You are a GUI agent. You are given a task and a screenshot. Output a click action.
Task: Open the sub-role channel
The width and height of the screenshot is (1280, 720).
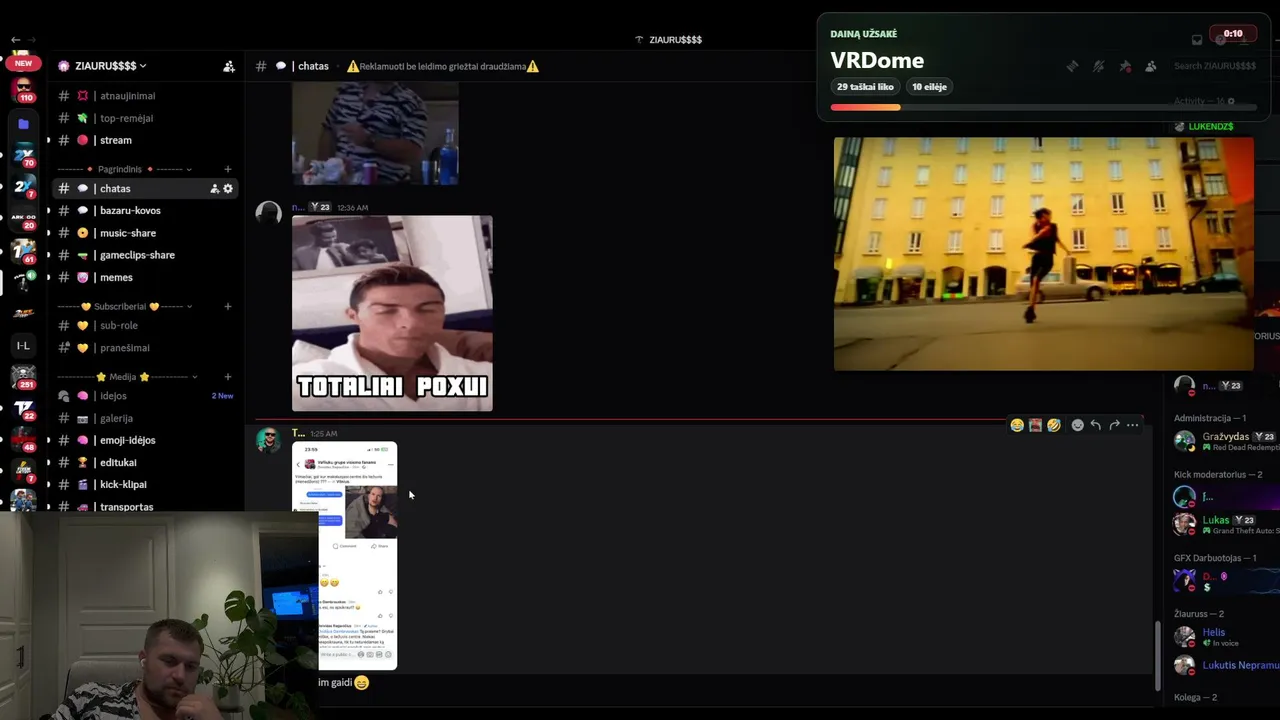[119, 325]
